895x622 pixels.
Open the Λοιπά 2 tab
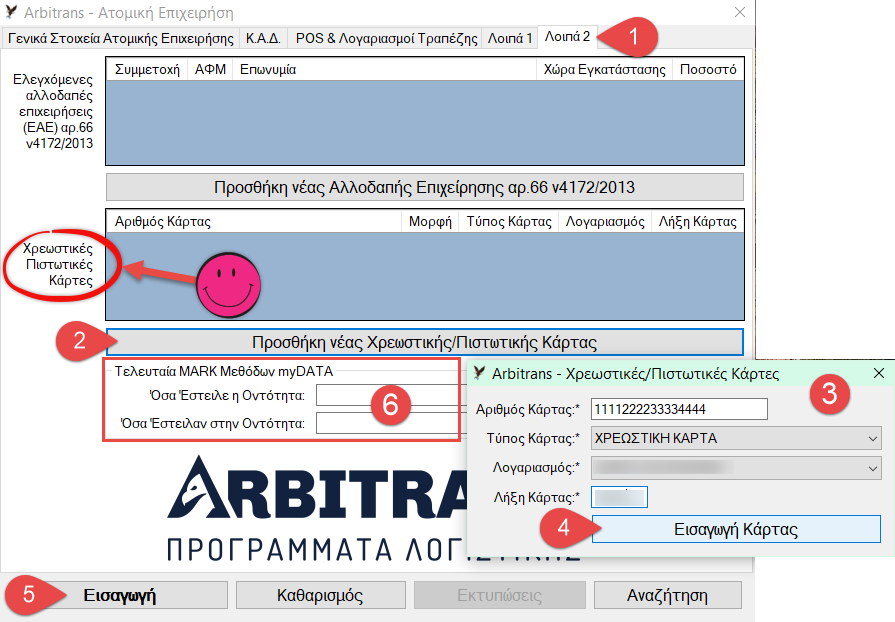click(x=567, y=37)
